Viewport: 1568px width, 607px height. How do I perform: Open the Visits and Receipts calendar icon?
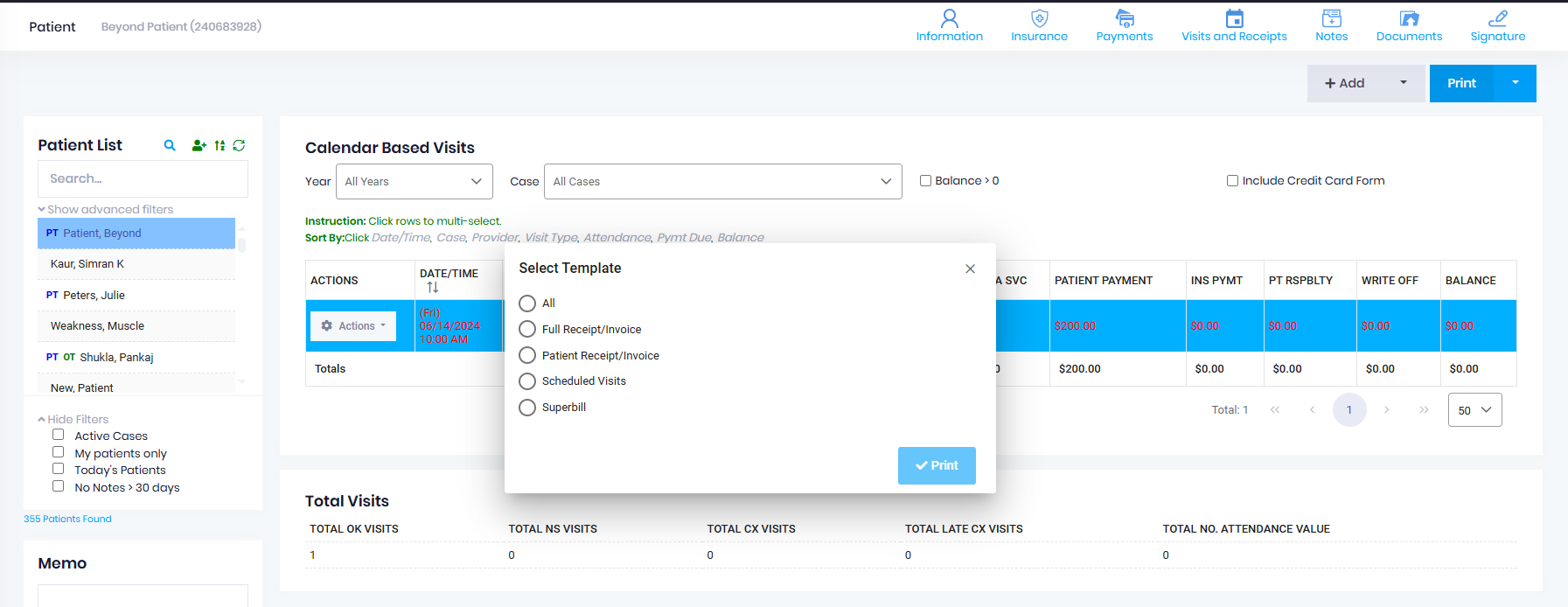point(1234,18)
